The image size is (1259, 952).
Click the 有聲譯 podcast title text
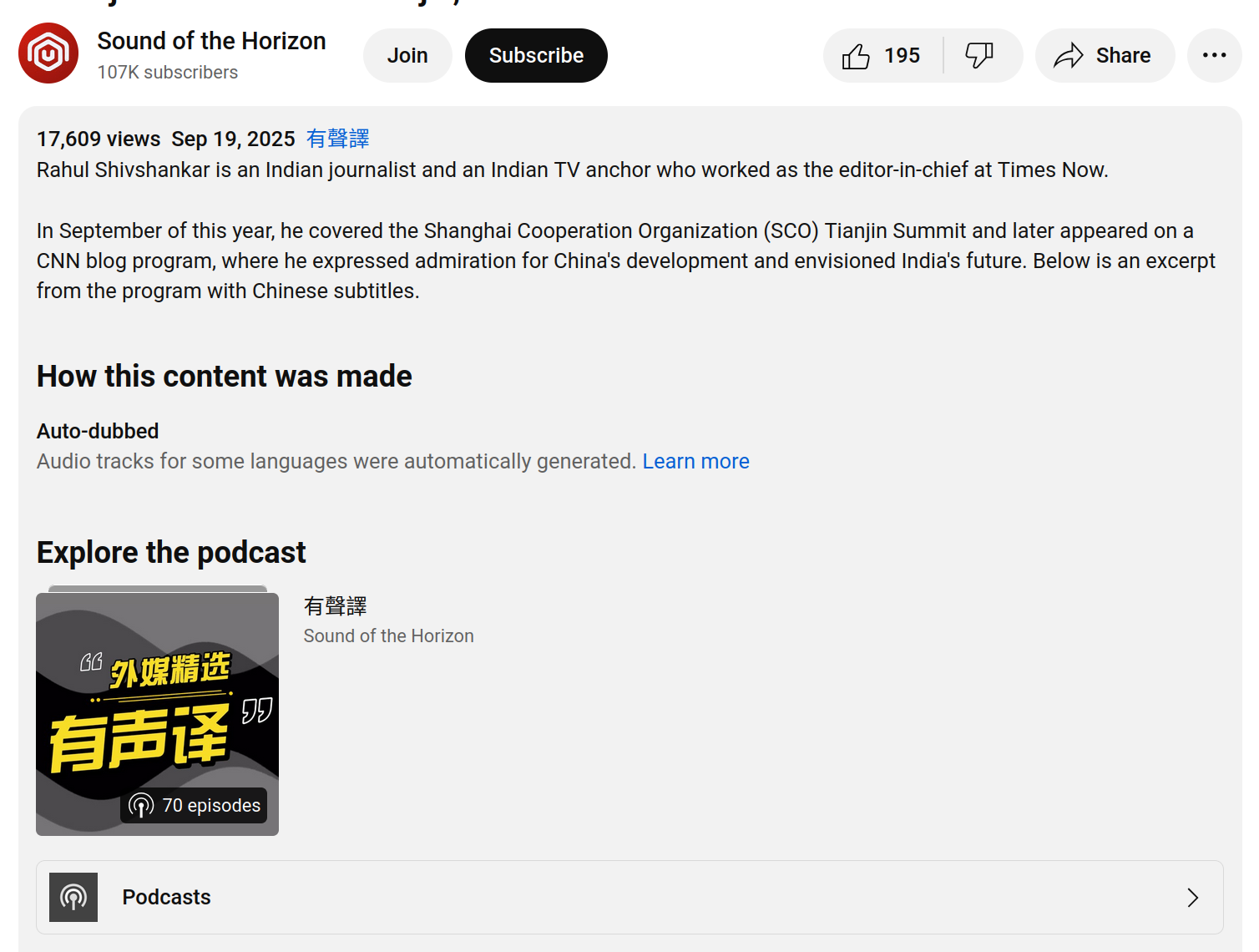(336, 606)
